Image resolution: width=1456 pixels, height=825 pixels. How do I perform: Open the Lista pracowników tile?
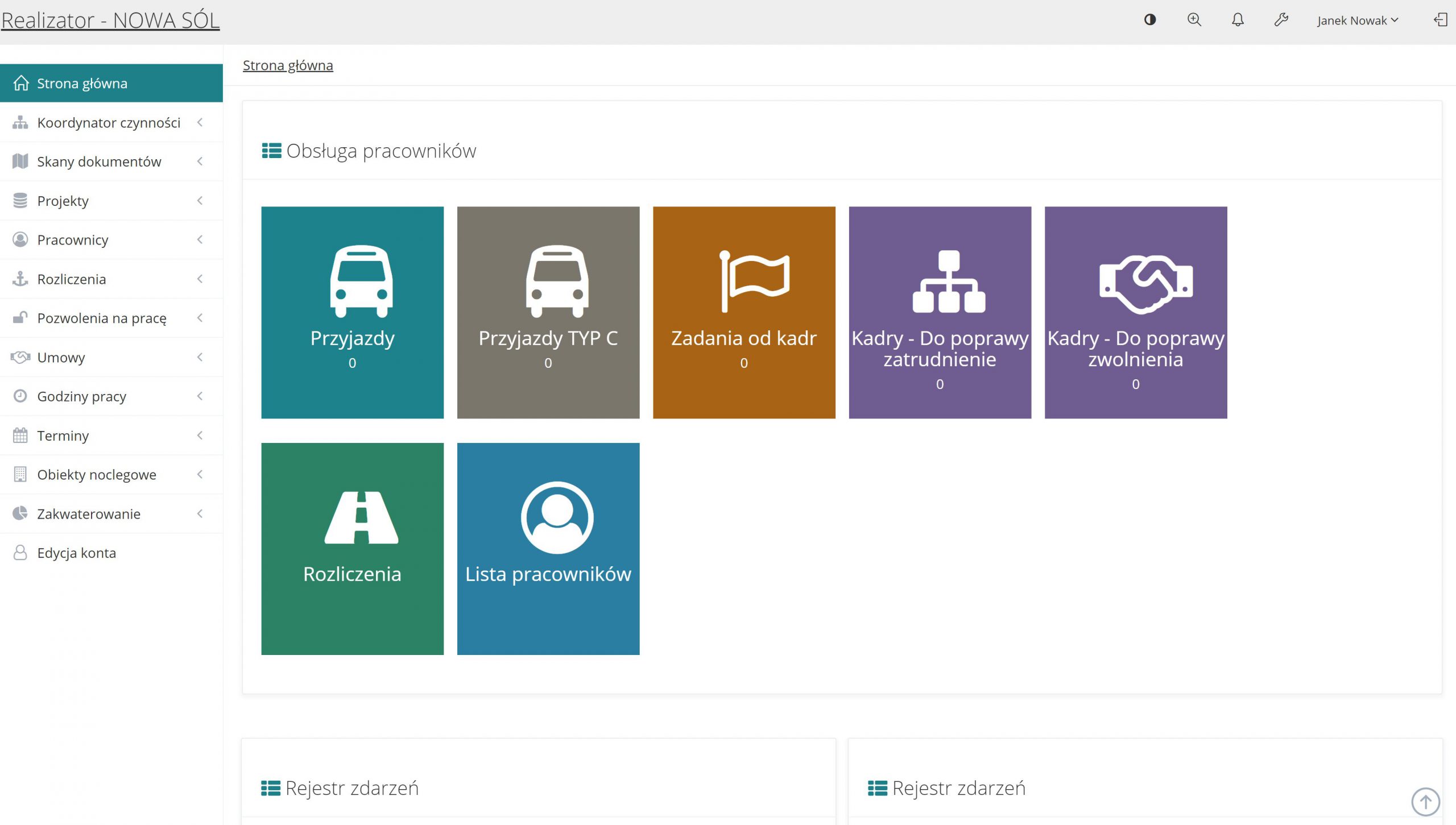click(x=548, y=548)
